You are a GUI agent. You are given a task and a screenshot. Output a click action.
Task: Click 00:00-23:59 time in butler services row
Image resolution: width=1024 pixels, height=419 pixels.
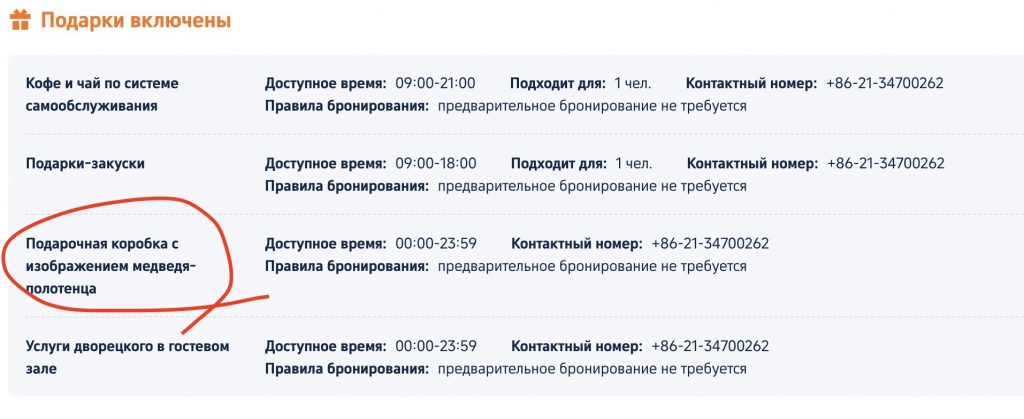tap(436, 346)
